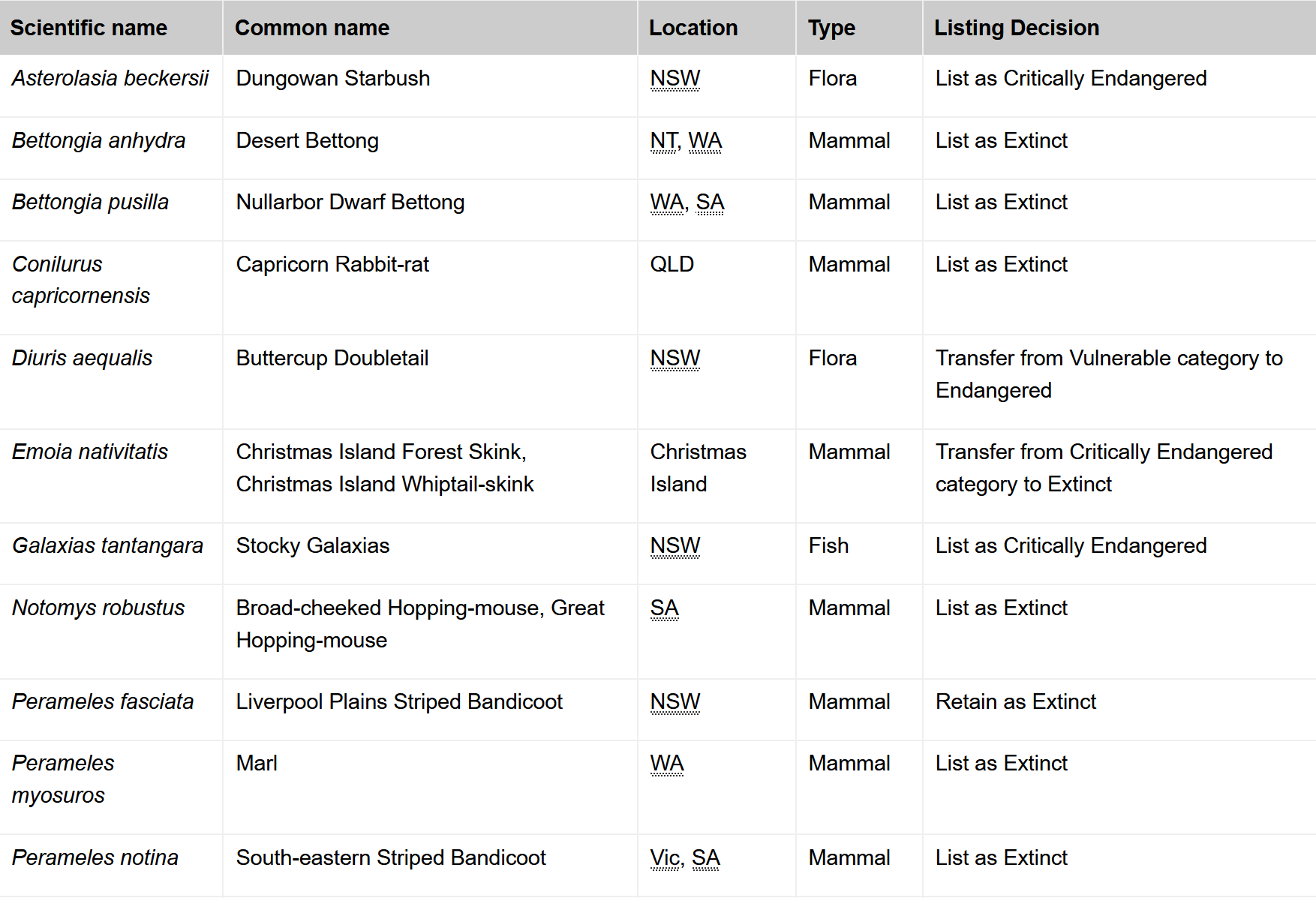
Task: Click the Christmas Island location cell
Action: [x=698, y=467]
